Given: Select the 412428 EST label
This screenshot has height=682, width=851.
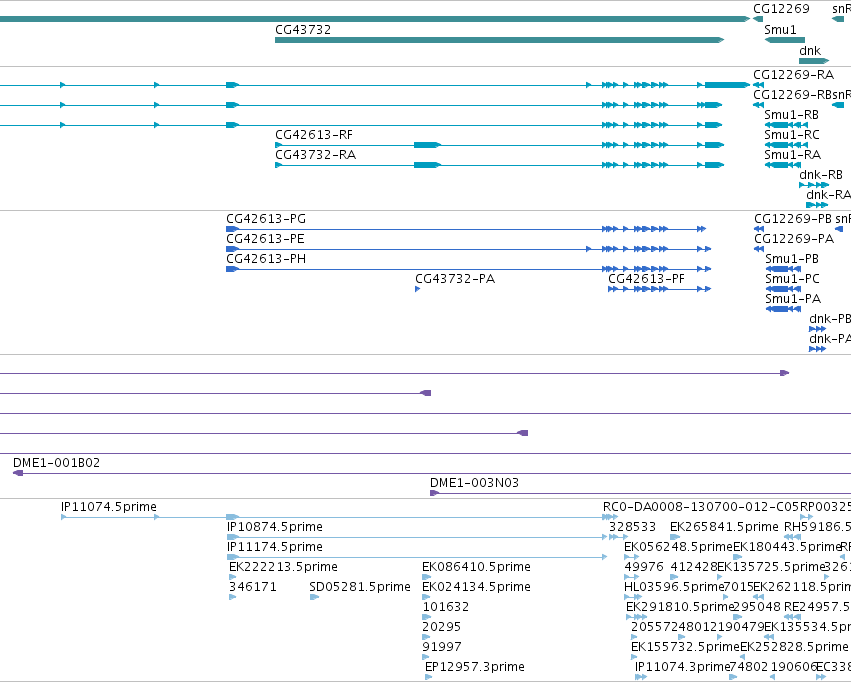Looking at the screenshot, I should (694, 567).
